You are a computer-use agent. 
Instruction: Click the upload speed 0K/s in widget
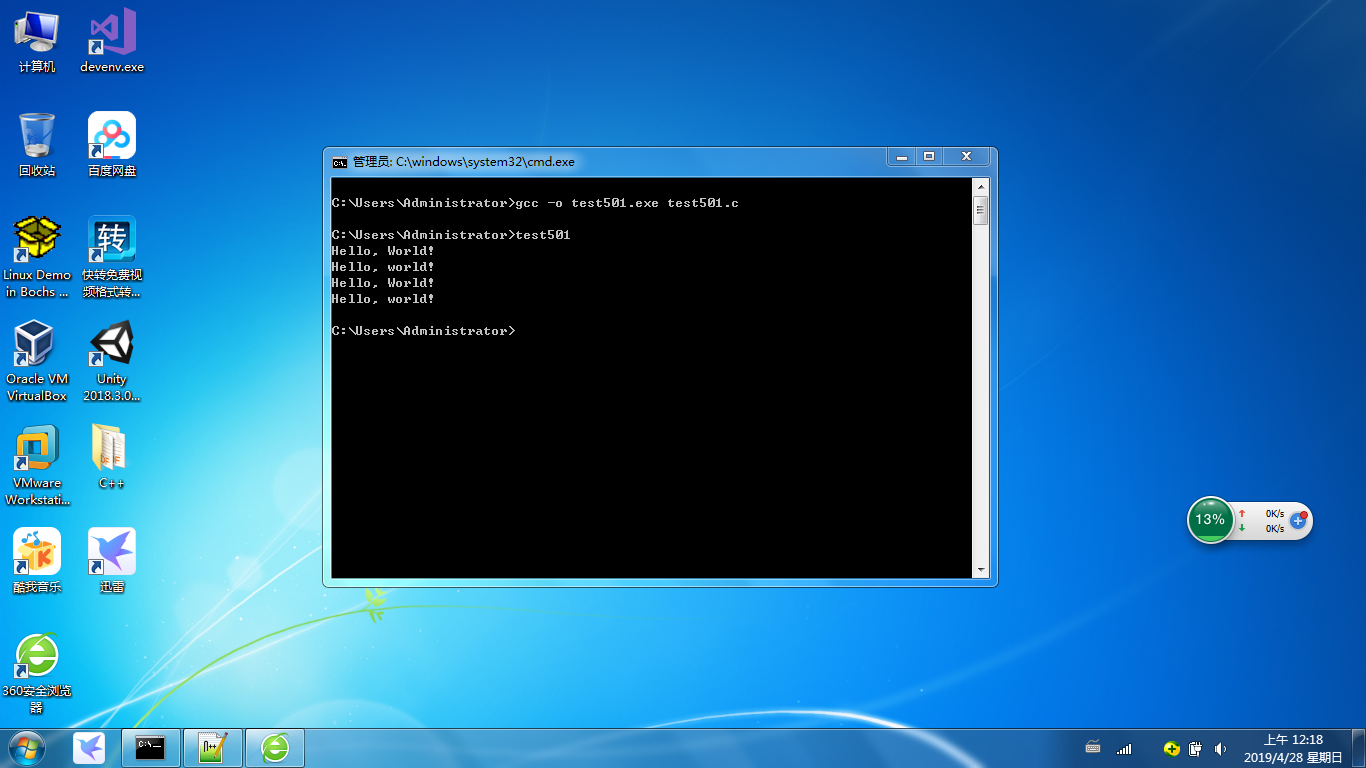(x=1274, y=513)
